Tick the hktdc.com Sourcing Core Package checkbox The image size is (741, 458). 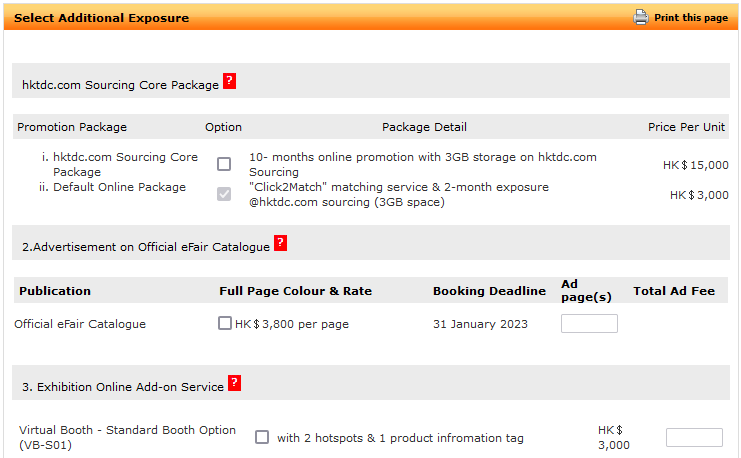[224, 164]
